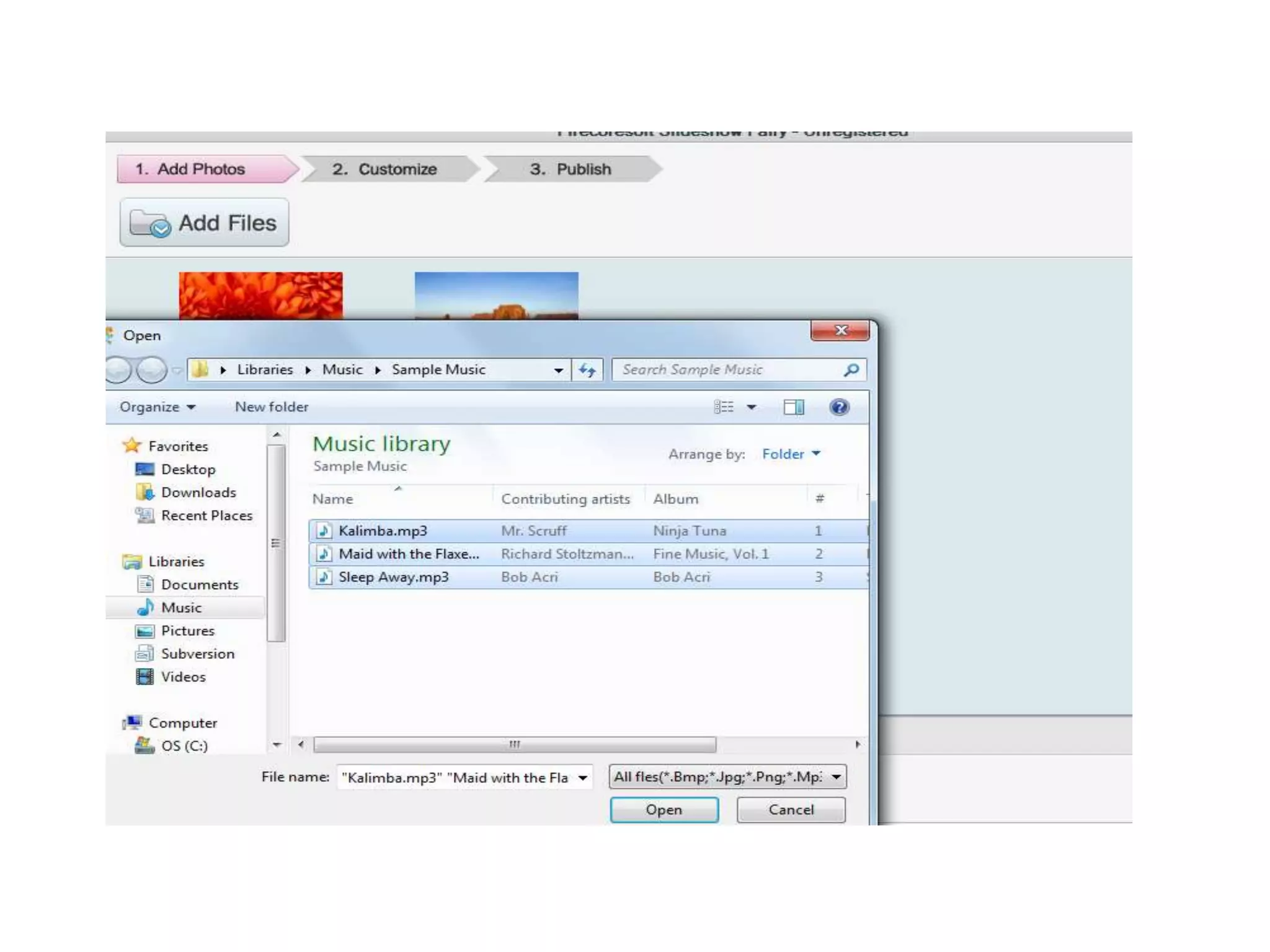Click the Music library icon in sidebar
The width and height of the screenshot is (1270, 952).
146,607
